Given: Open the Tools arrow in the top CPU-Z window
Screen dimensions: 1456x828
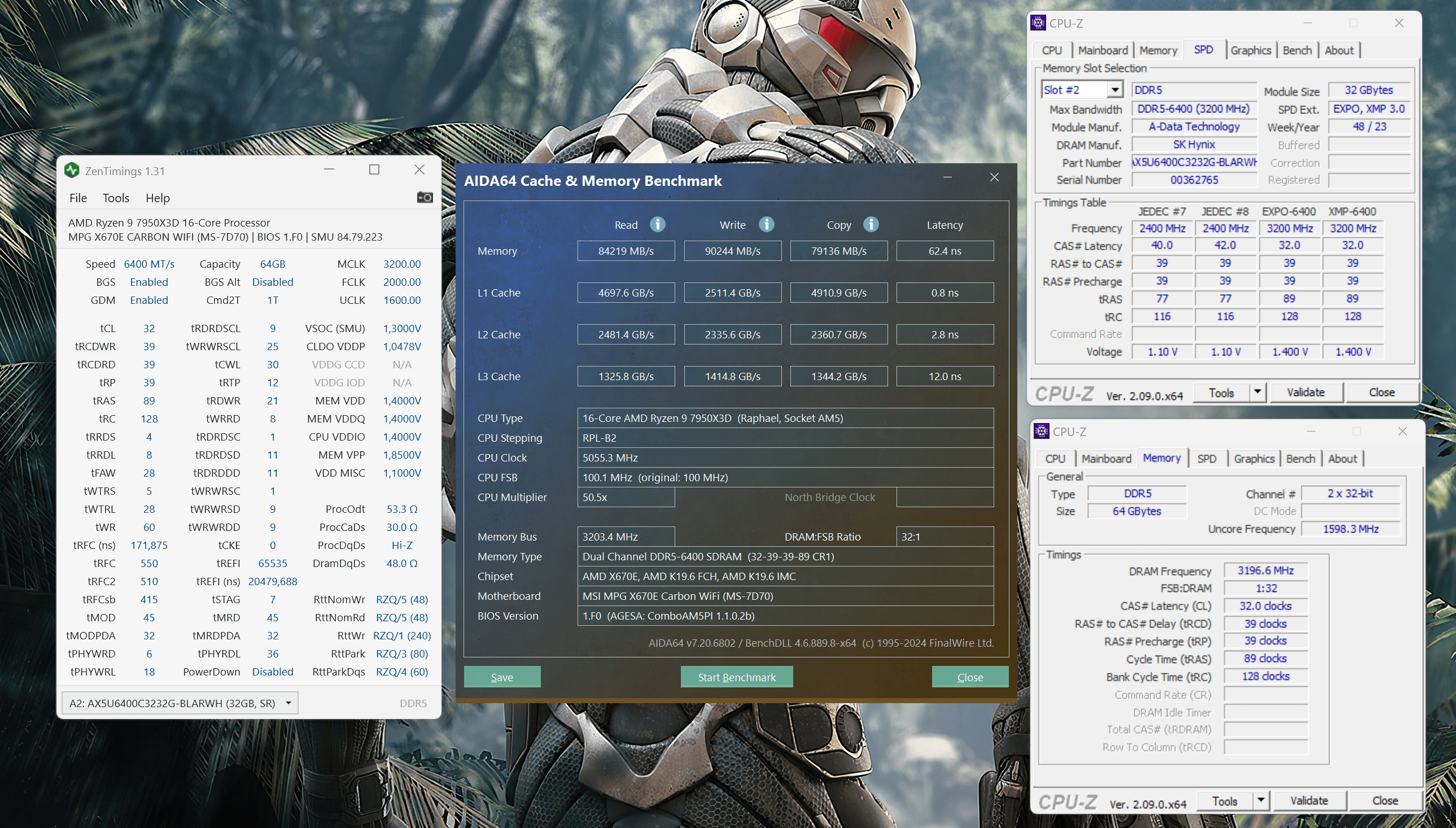Looking at the screenshot, I should pyautogui.click(x=1258, y=392).
